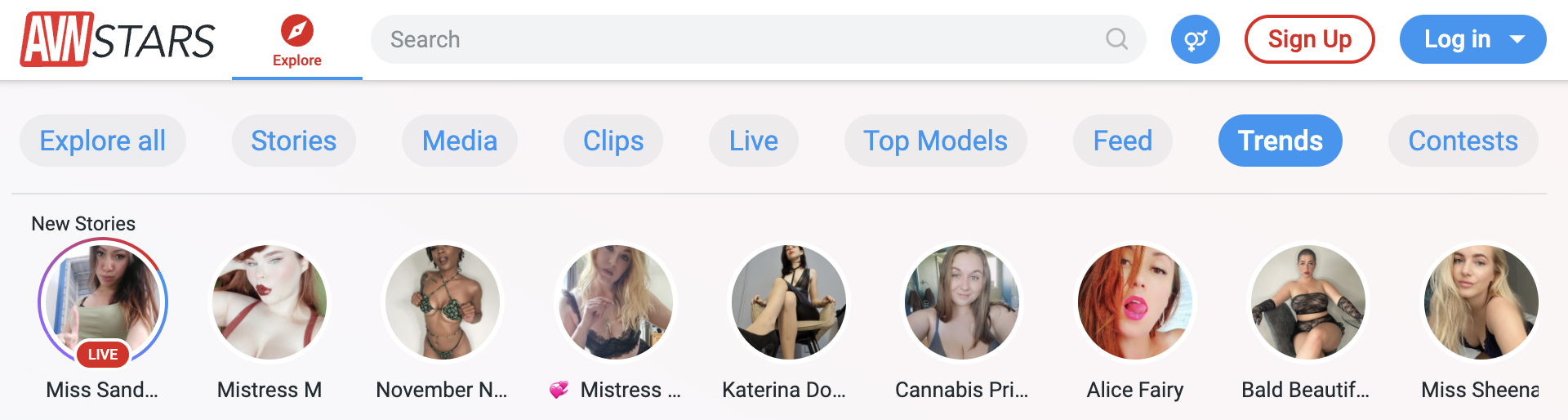The image size is (1568, 420).
Task: Click the Miss Sheena name link
Action: pyautogui.click(x=1480, y=390)
